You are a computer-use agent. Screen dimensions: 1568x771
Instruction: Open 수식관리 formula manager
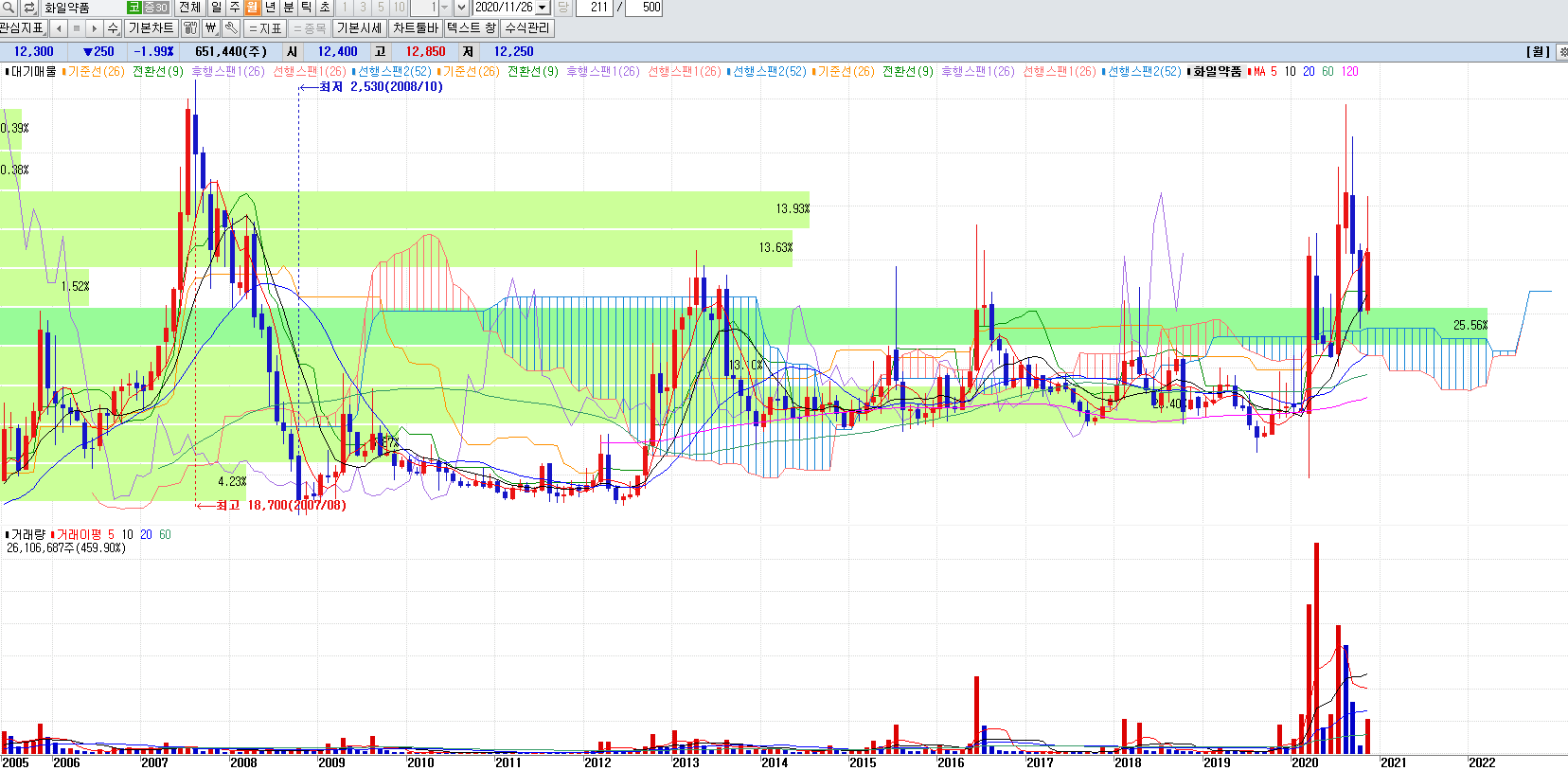click(527, 28)
